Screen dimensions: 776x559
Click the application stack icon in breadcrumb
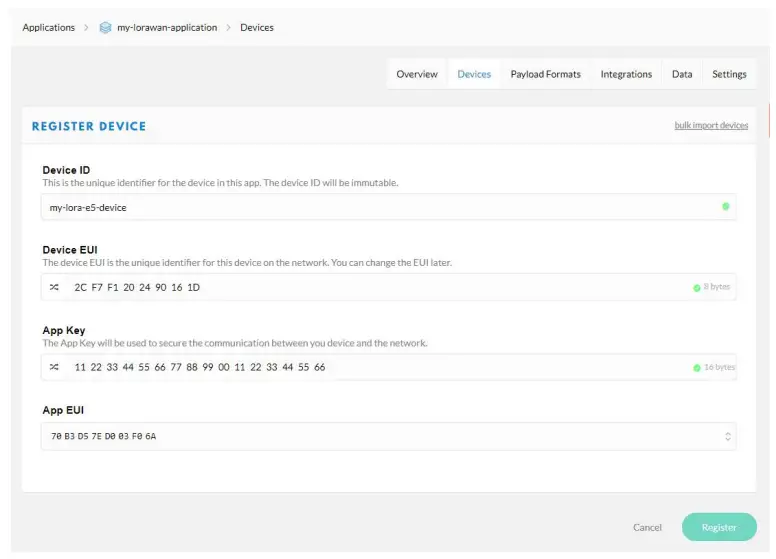coord(105,28)
